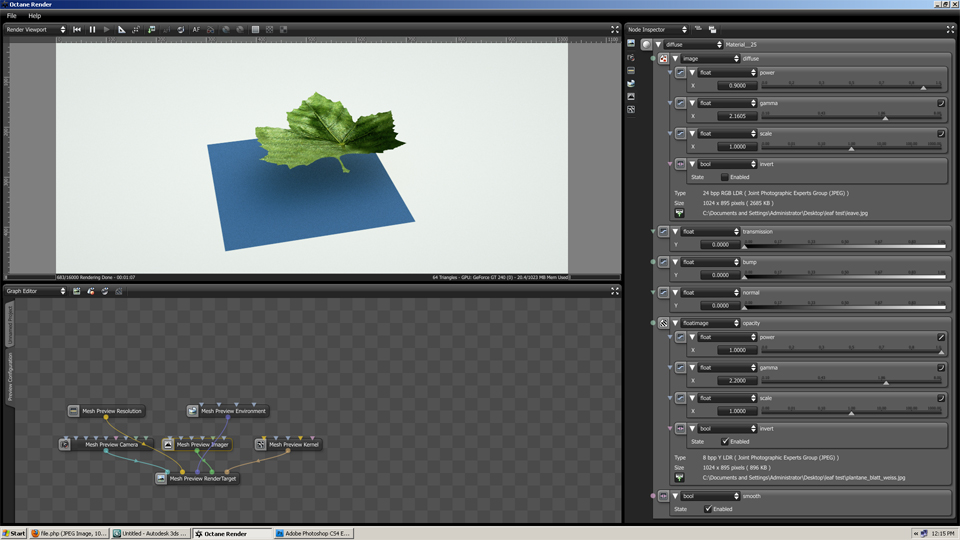960x540 pixels.
Task: Open the Help menu
Action: click(x=34, y=16)
